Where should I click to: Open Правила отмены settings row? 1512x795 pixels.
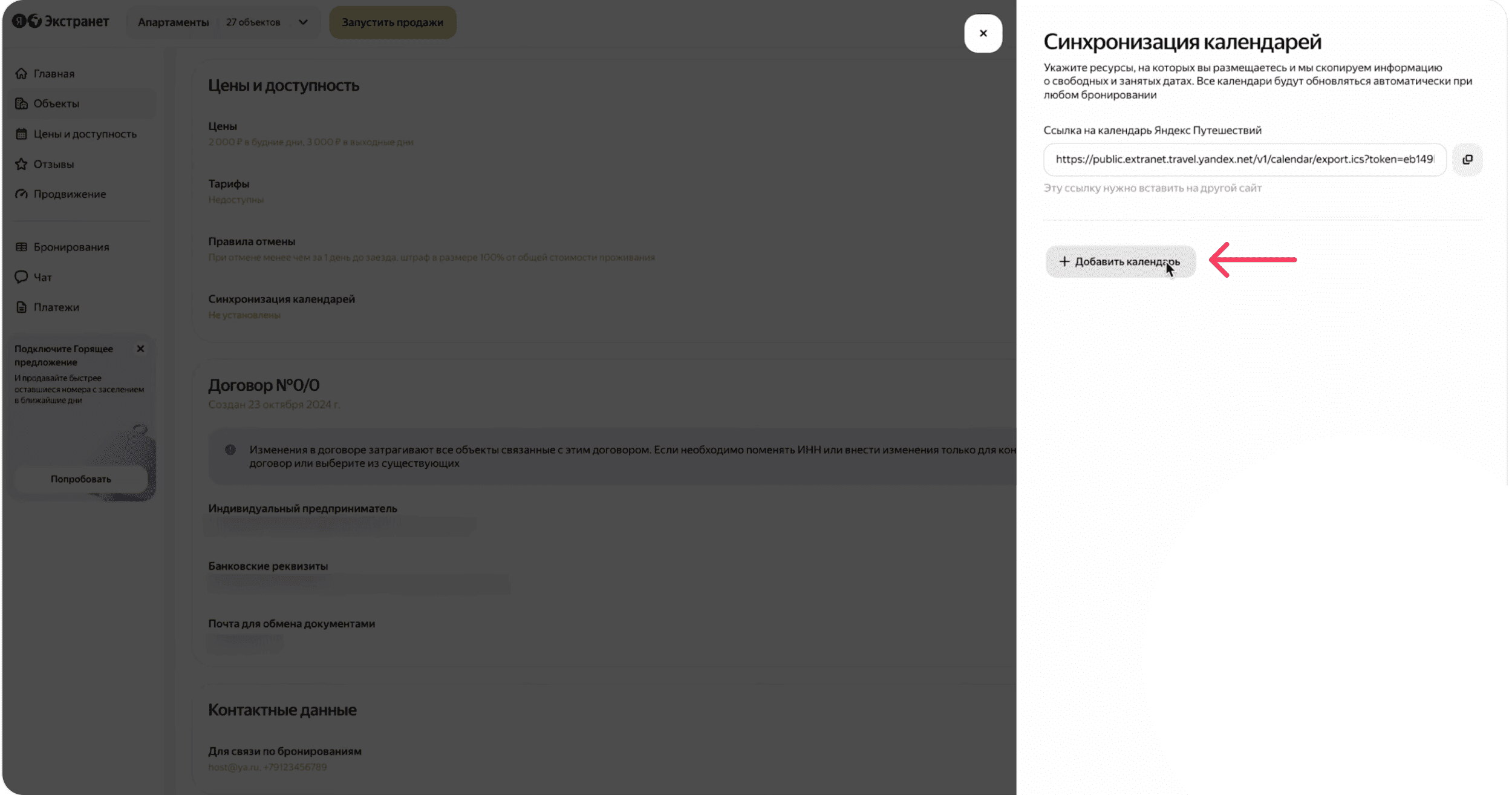[x=605, y=249]
